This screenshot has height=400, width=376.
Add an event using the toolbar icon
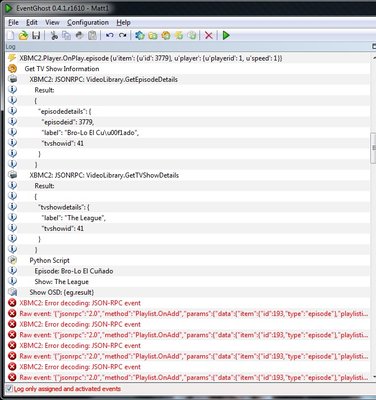pyautogui.click(x=179, y=35)
